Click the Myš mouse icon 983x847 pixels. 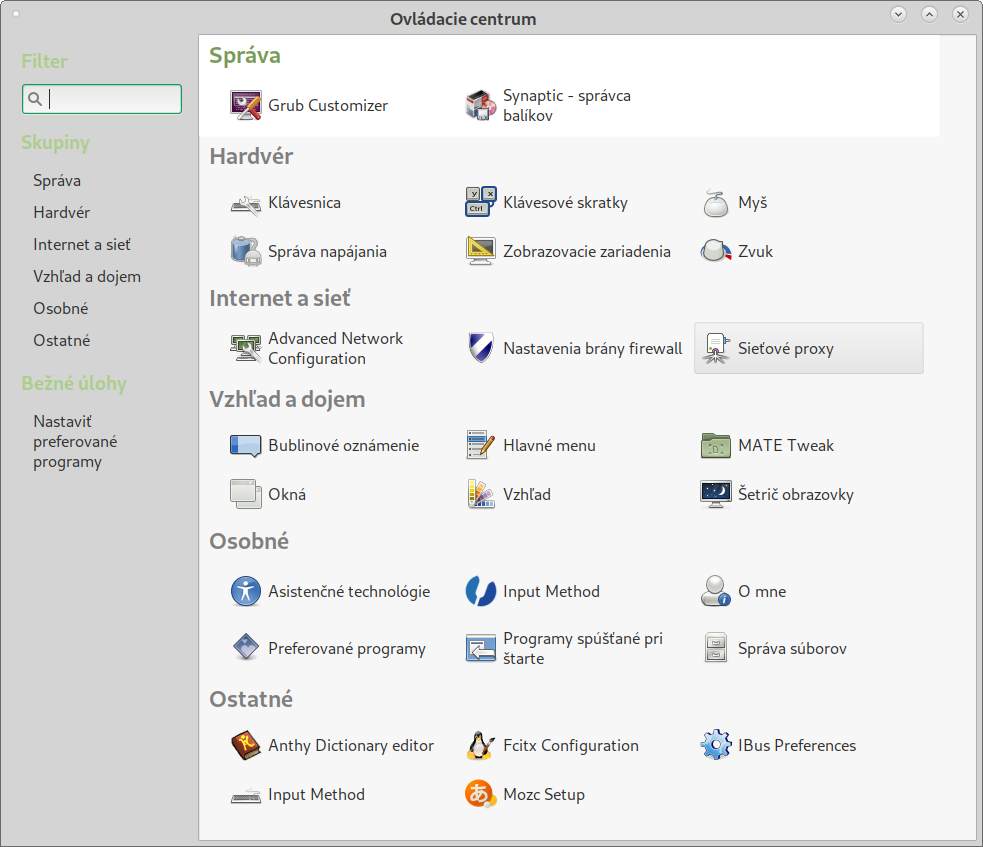pyautogui.click(x=716, y=203)
